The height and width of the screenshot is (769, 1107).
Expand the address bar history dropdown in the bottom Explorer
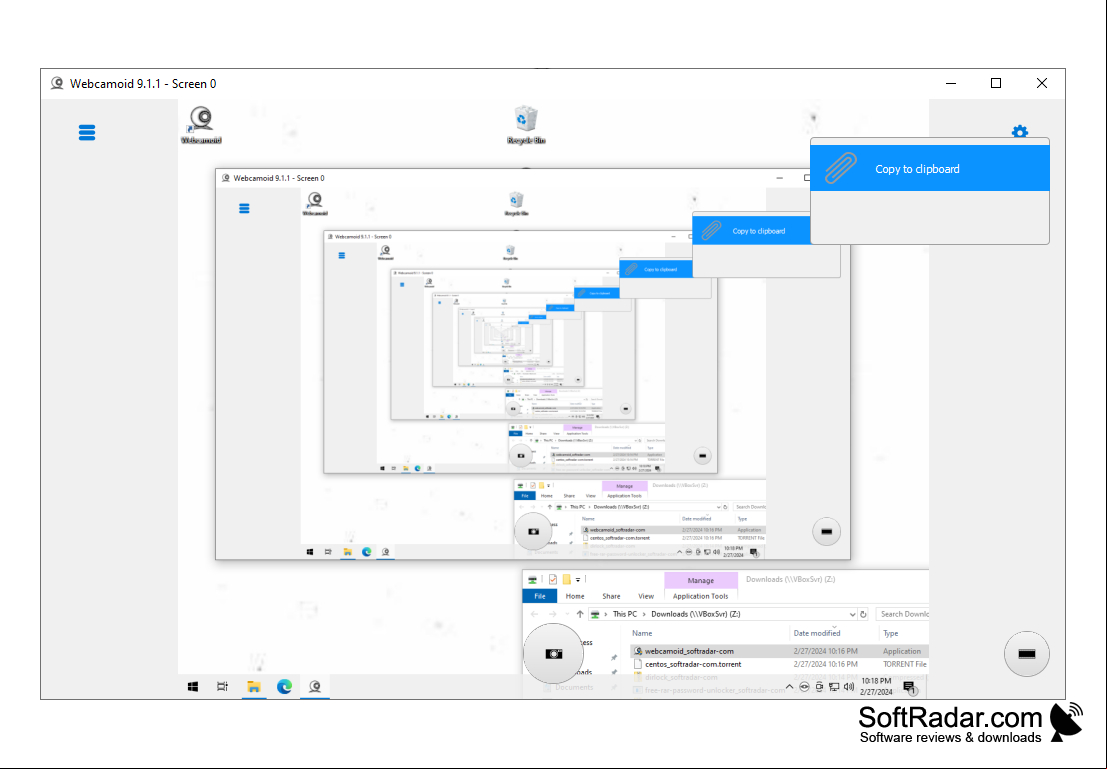(852, 614)
